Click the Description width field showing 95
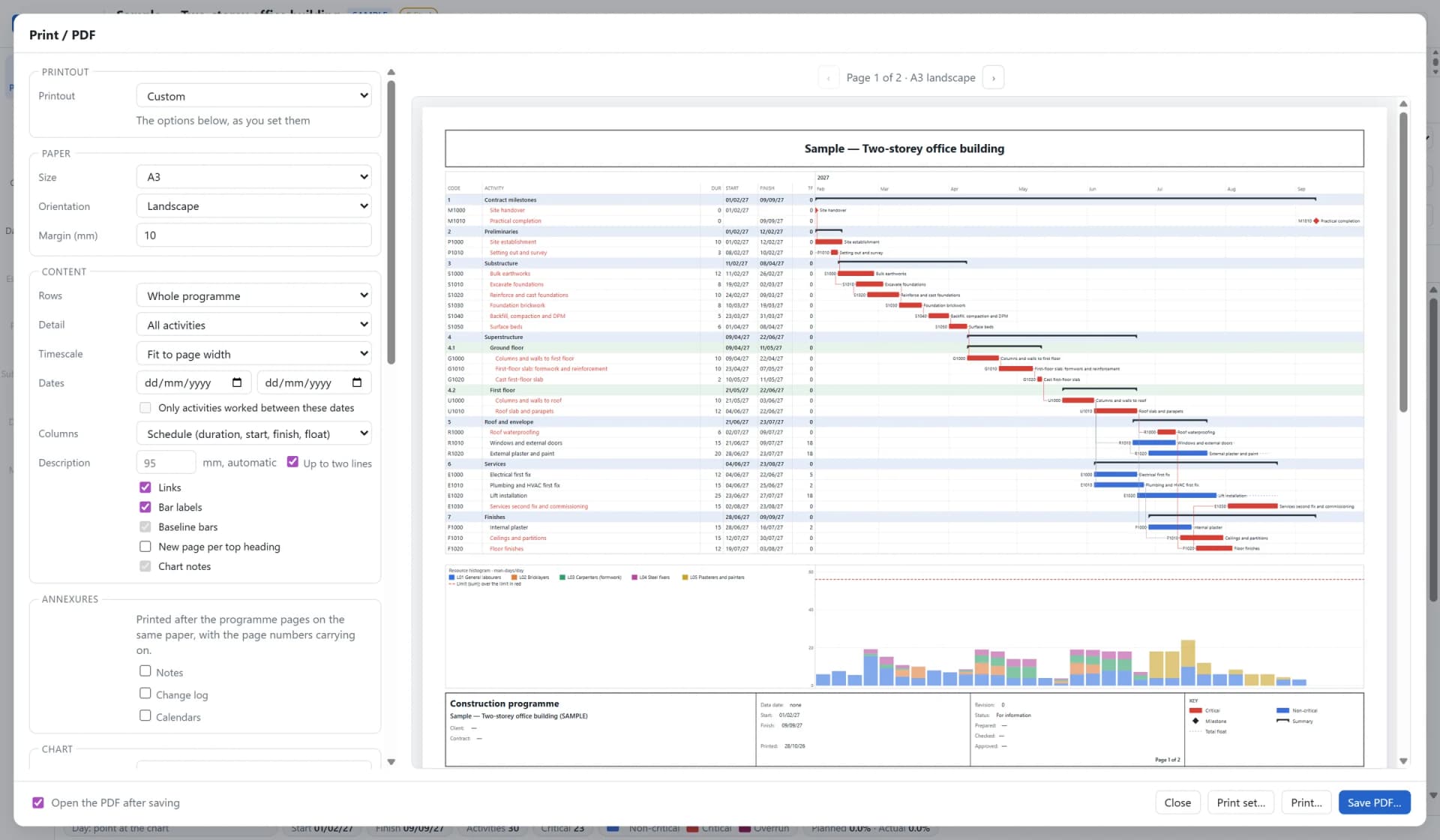 (166, 463)
